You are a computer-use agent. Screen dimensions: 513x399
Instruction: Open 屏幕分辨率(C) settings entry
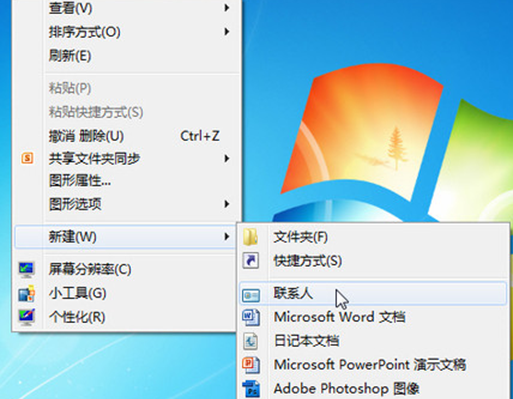tap(126, 270)
